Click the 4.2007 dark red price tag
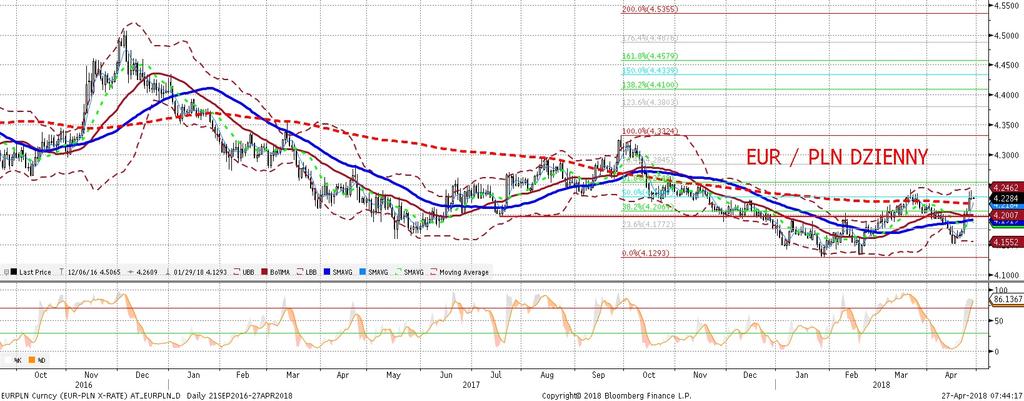 pyautogui.click(x=1006, y=215)
